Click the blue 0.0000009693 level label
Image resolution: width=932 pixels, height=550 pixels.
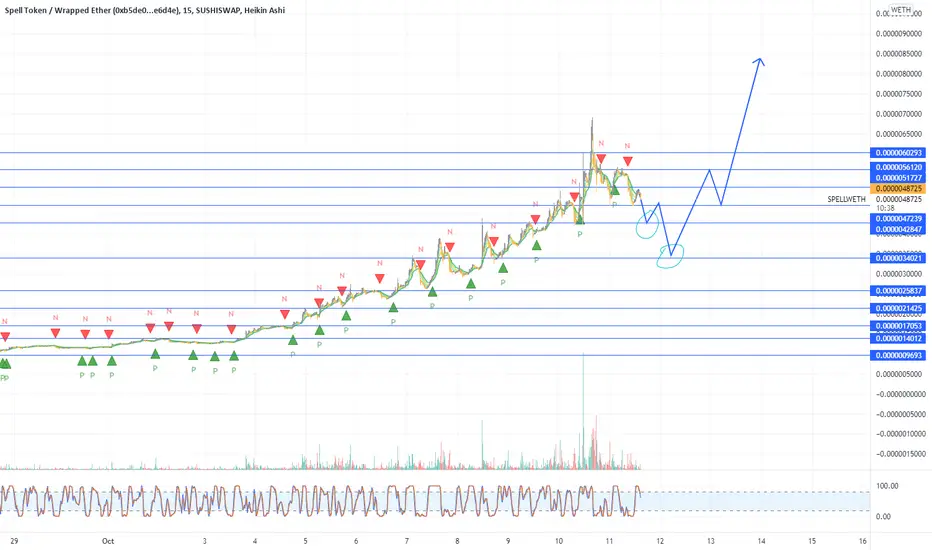898,356
